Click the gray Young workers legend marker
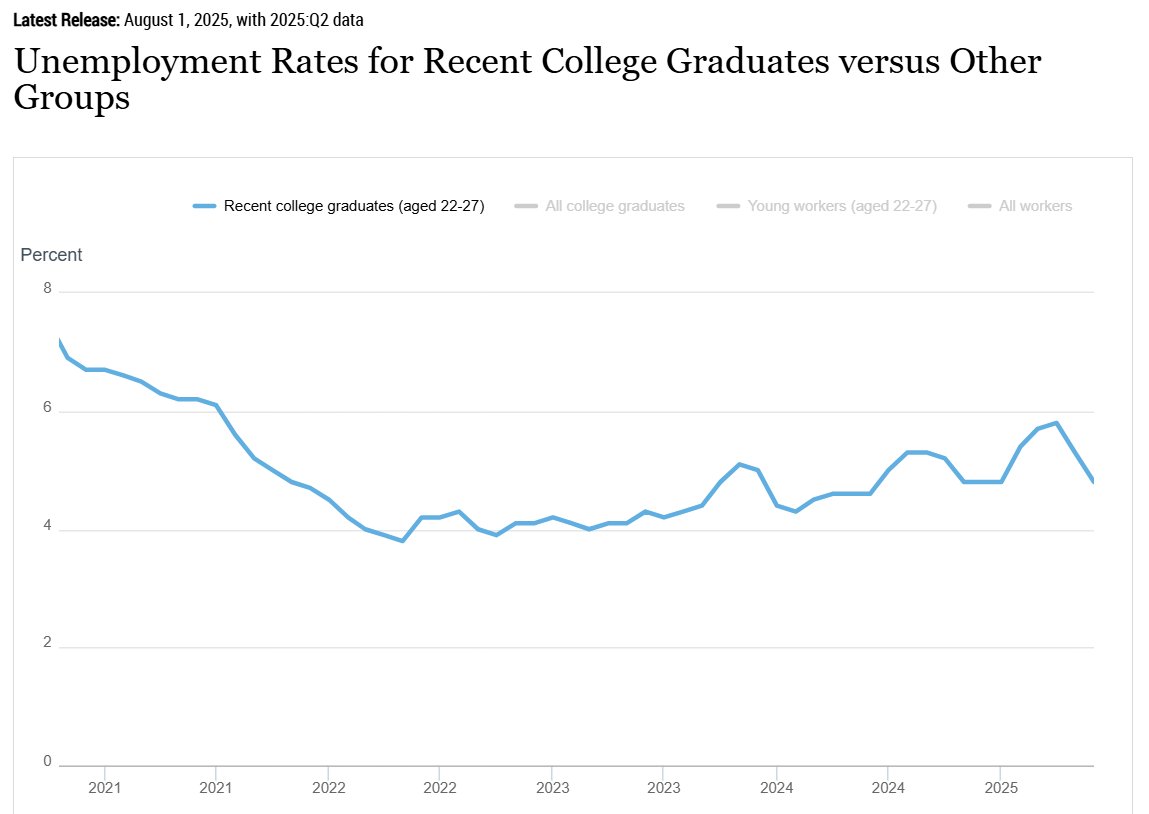The height and width of the screenshot is (814, 1149). (728, 207)
